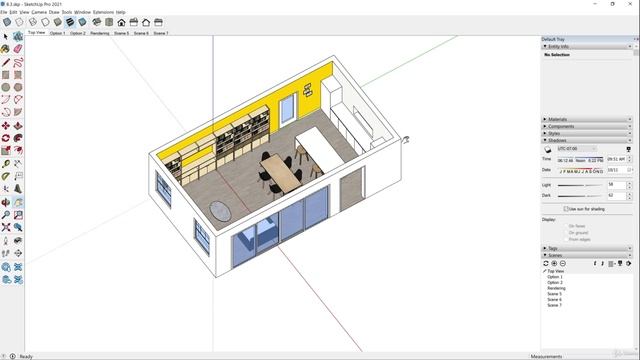Open the Extensions menu
Image resolution: width=640 pixels, height=360 pixels.
[x=103, y=12]
